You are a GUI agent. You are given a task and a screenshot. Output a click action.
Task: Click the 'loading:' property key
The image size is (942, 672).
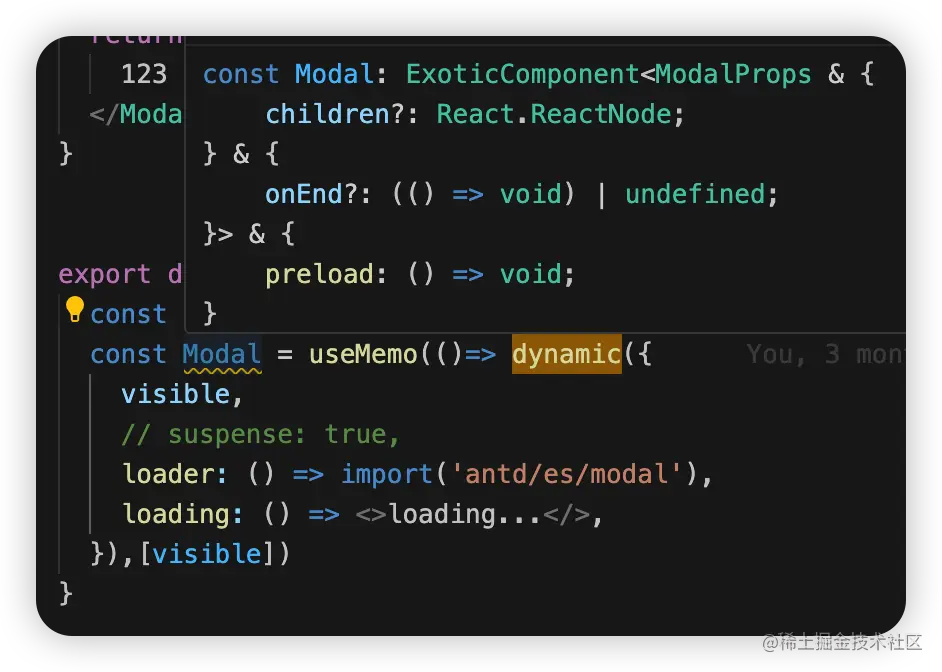[183, 515]
